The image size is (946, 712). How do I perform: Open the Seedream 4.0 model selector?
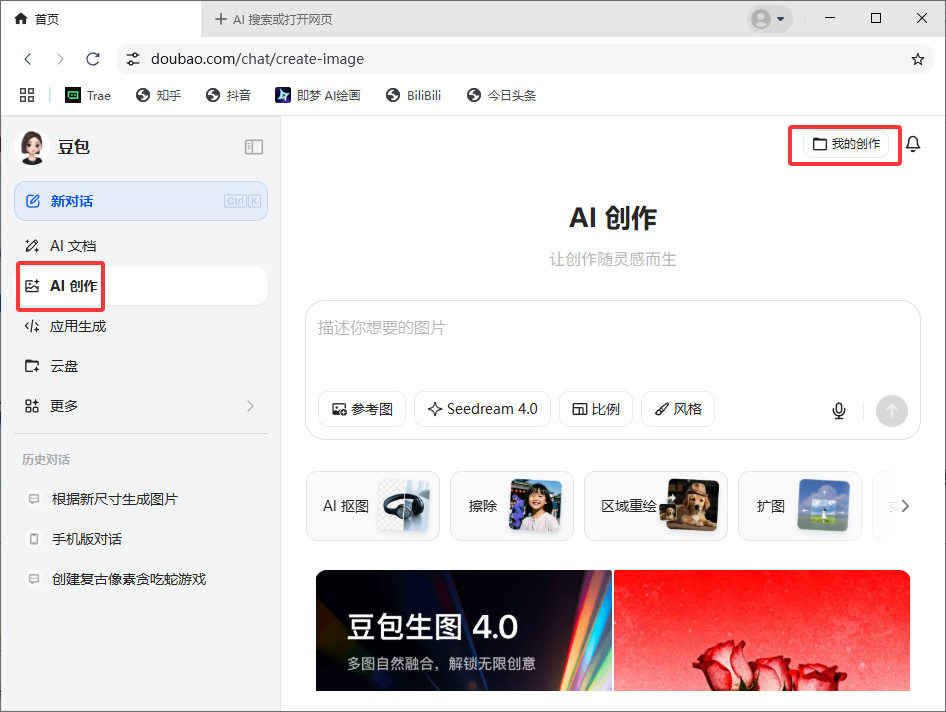point(482,409)
